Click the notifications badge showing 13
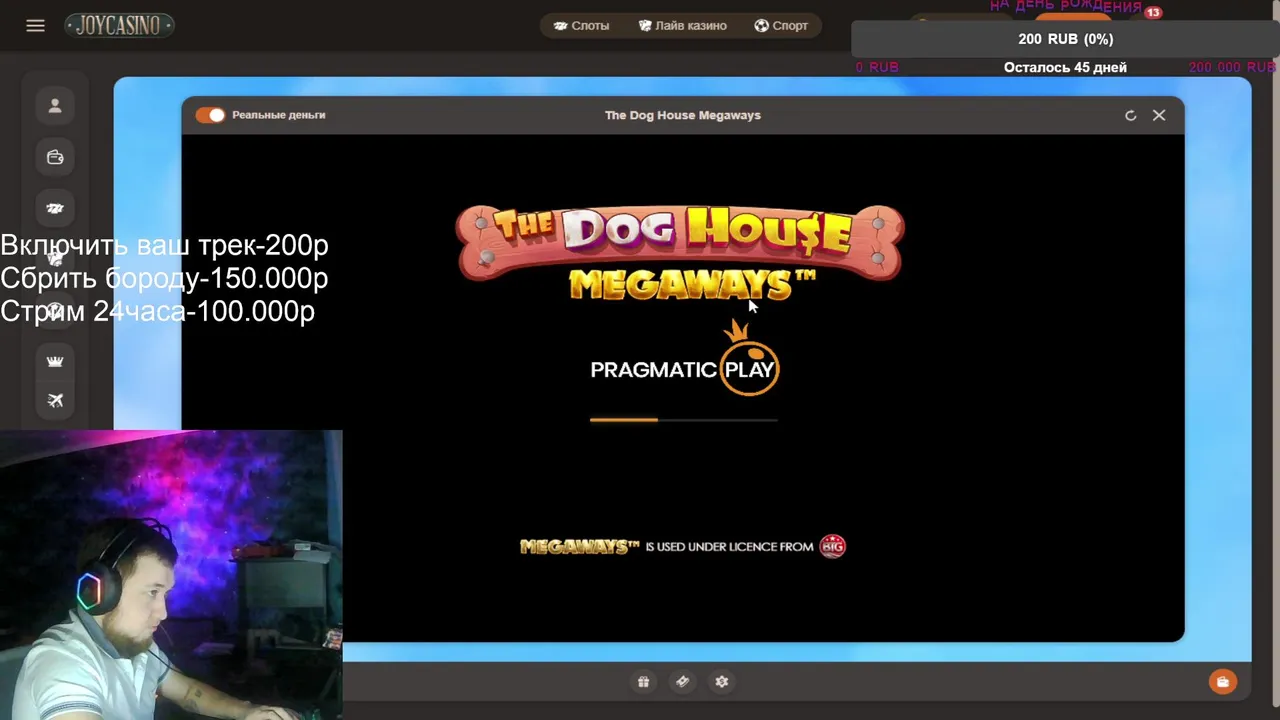This screenshot has width=1280, height=720. pos(1153,13)
